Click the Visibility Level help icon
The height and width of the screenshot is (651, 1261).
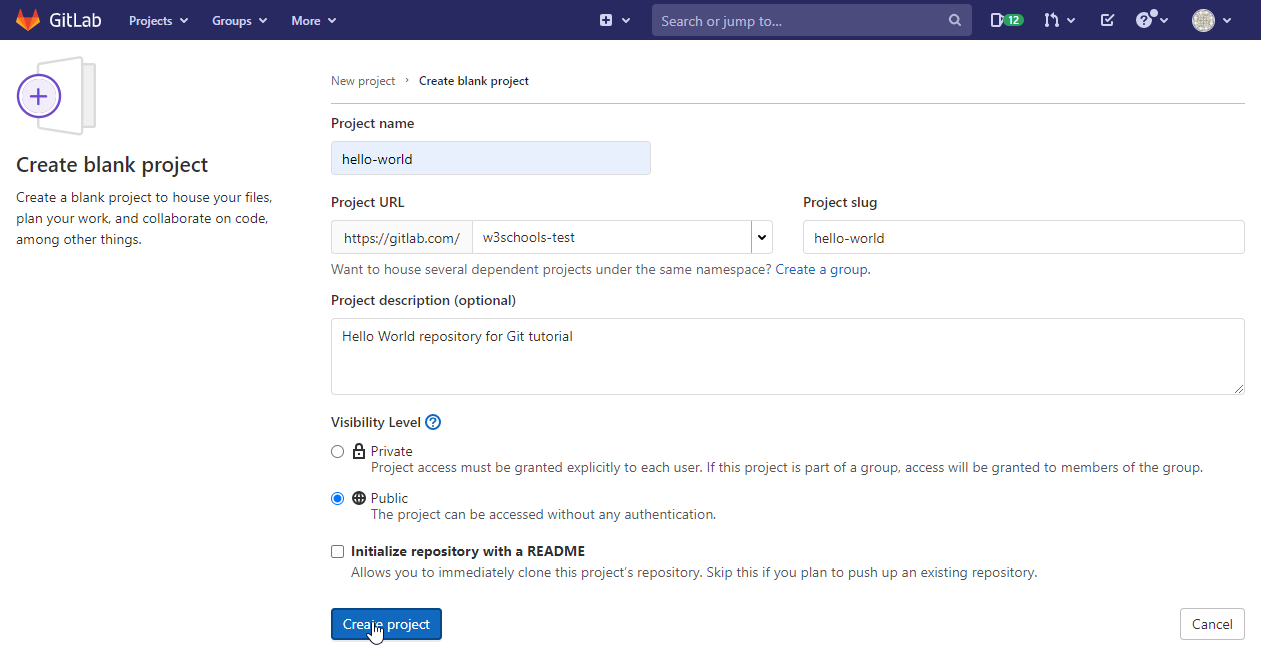click(433, 422)
